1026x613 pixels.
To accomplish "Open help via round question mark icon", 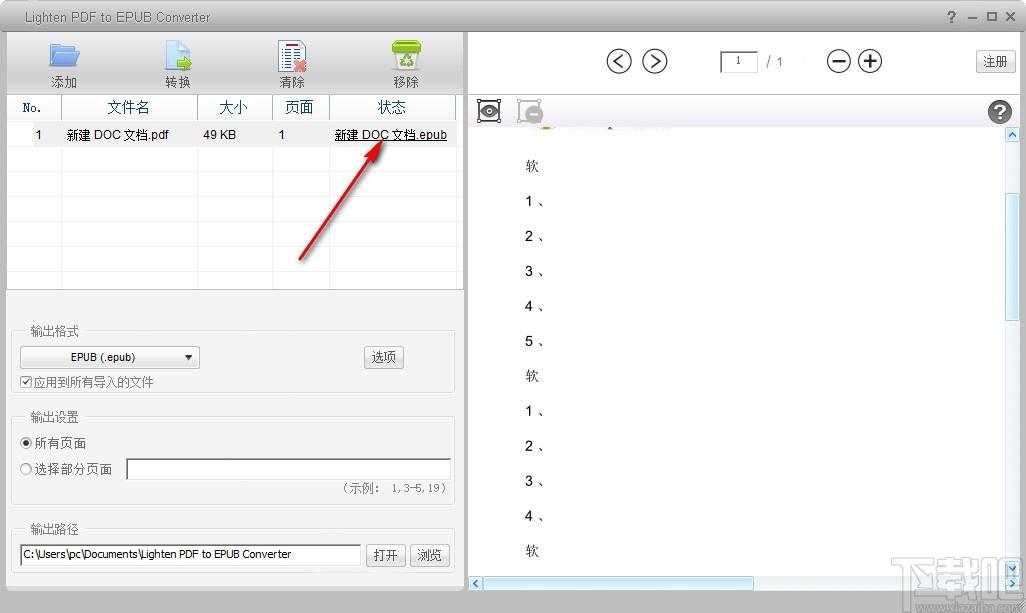I will (x=999, y=112).
